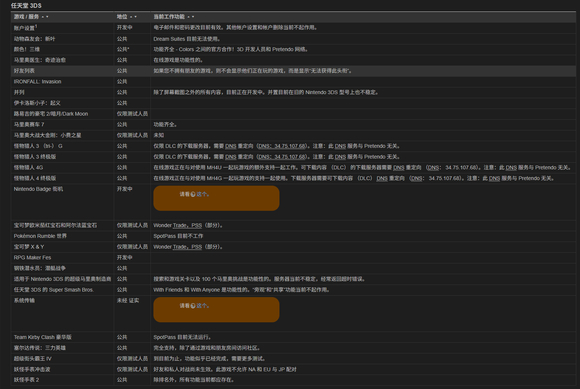This screenshot has width=580, height=389.
Task: Click DNS: 34.75.107.68 in 怪物猎人 3 (tri-) G row
Action: [283, 146]
